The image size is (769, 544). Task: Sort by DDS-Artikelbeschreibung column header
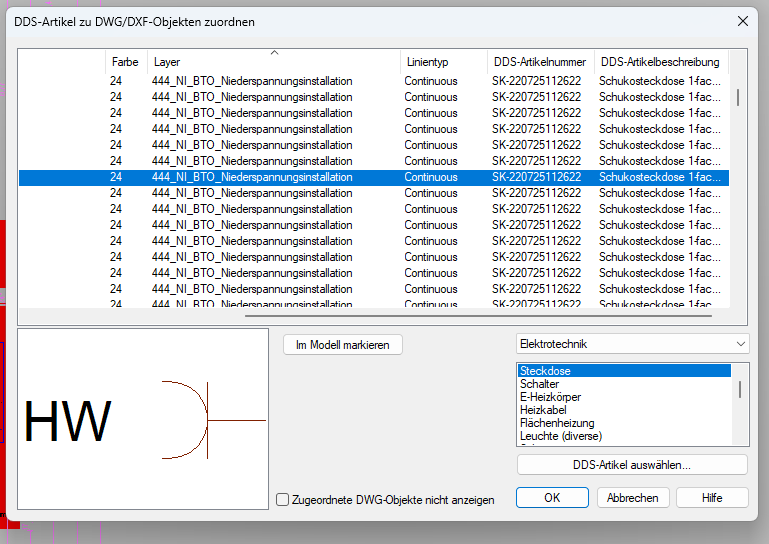661,62
